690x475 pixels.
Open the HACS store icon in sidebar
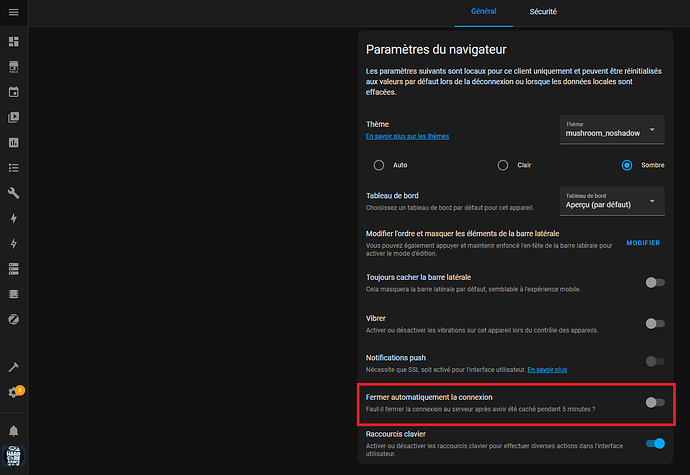tap(14, 67)
